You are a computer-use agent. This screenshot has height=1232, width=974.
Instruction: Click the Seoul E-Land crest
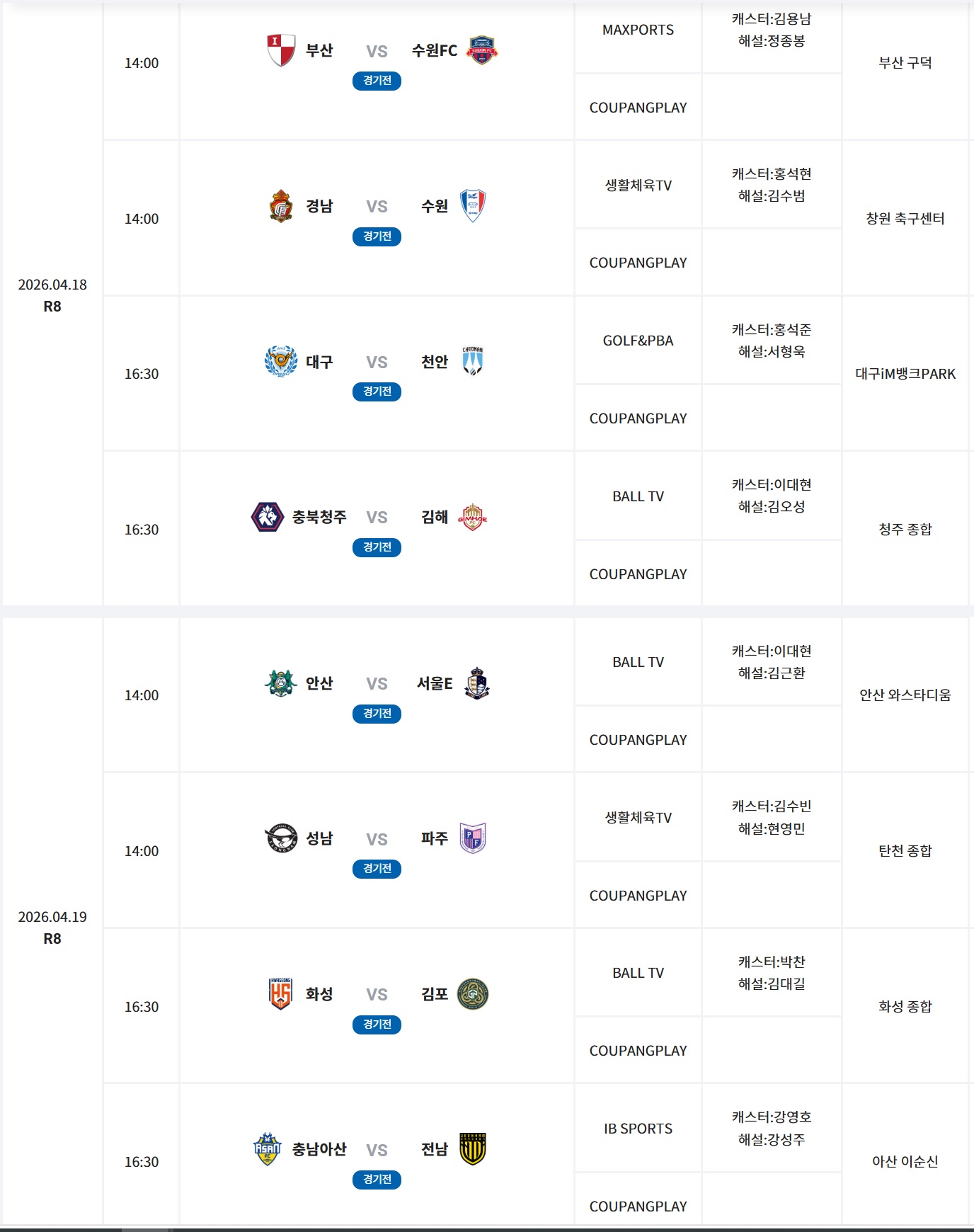pyautogui.click(x=477, y=683)
